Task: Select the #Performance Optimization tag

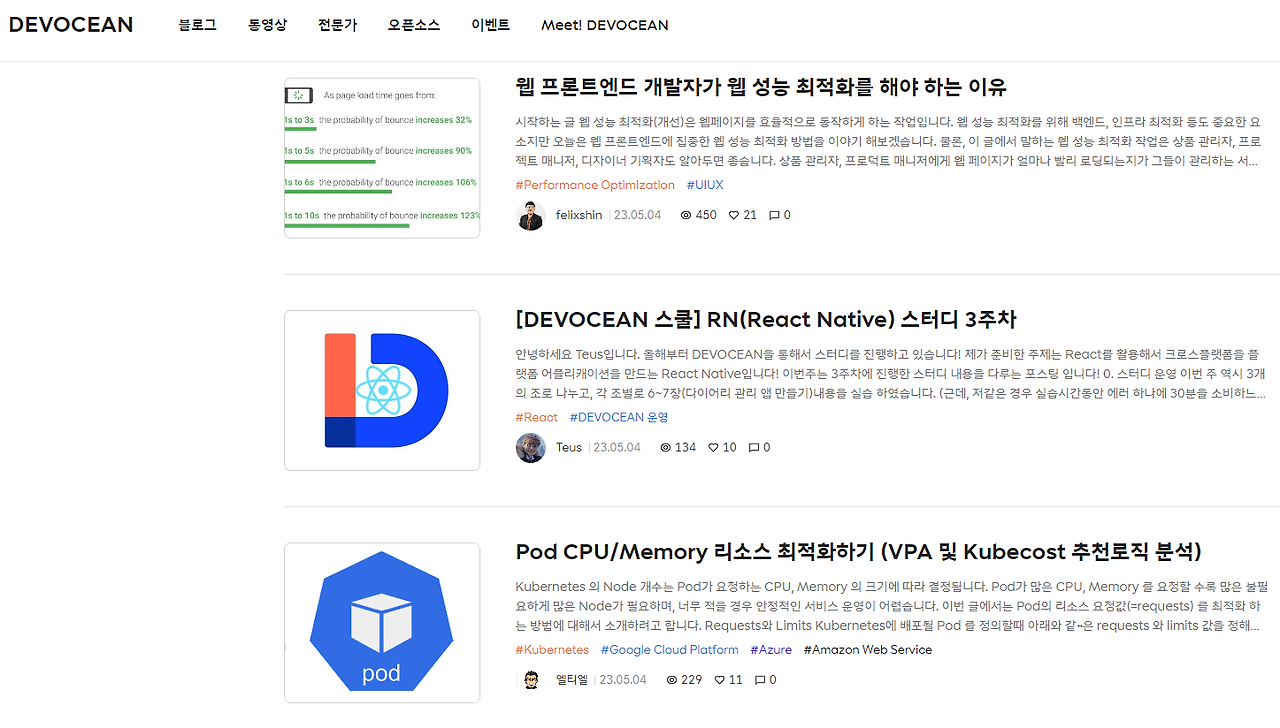Action: [x=595, y=185]
